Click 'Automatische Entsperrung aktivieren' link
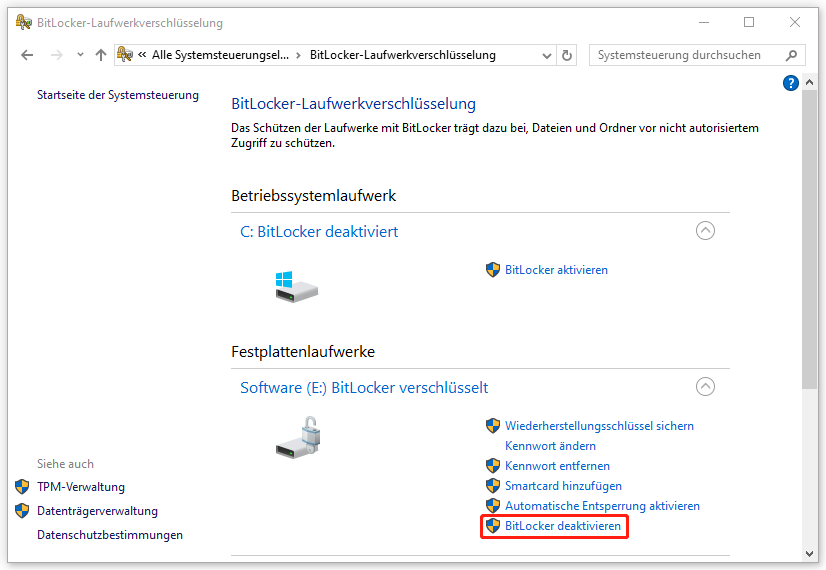 (602, 506)
